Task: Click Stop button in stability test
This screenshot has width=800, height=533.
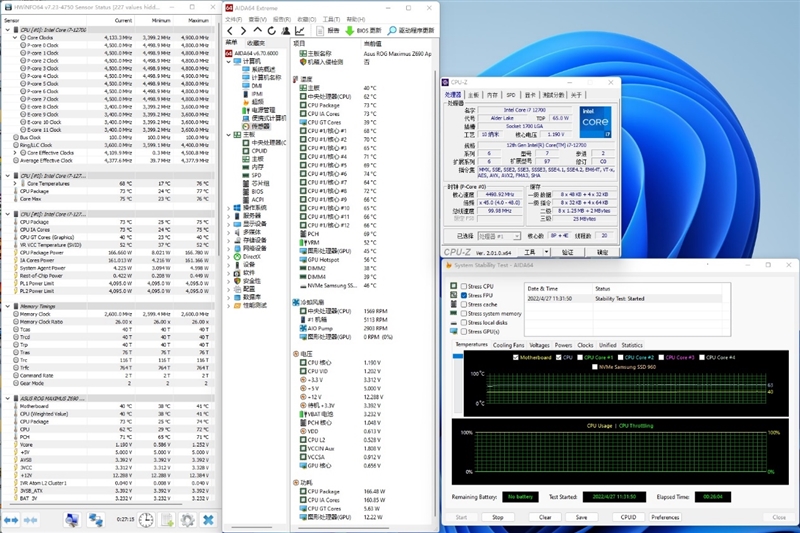Action: [x=498, y=517]
